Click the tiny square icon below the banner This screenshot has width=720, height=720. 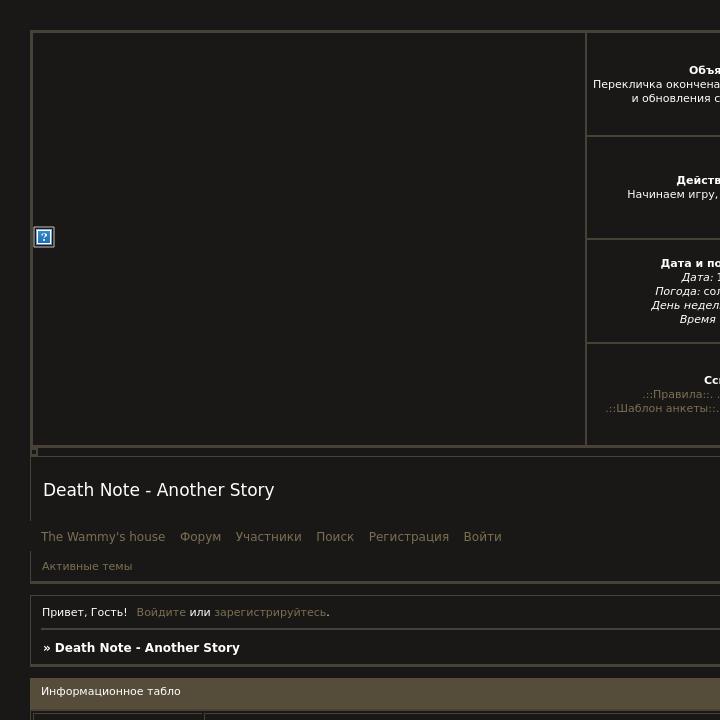(x=34, y=452)
